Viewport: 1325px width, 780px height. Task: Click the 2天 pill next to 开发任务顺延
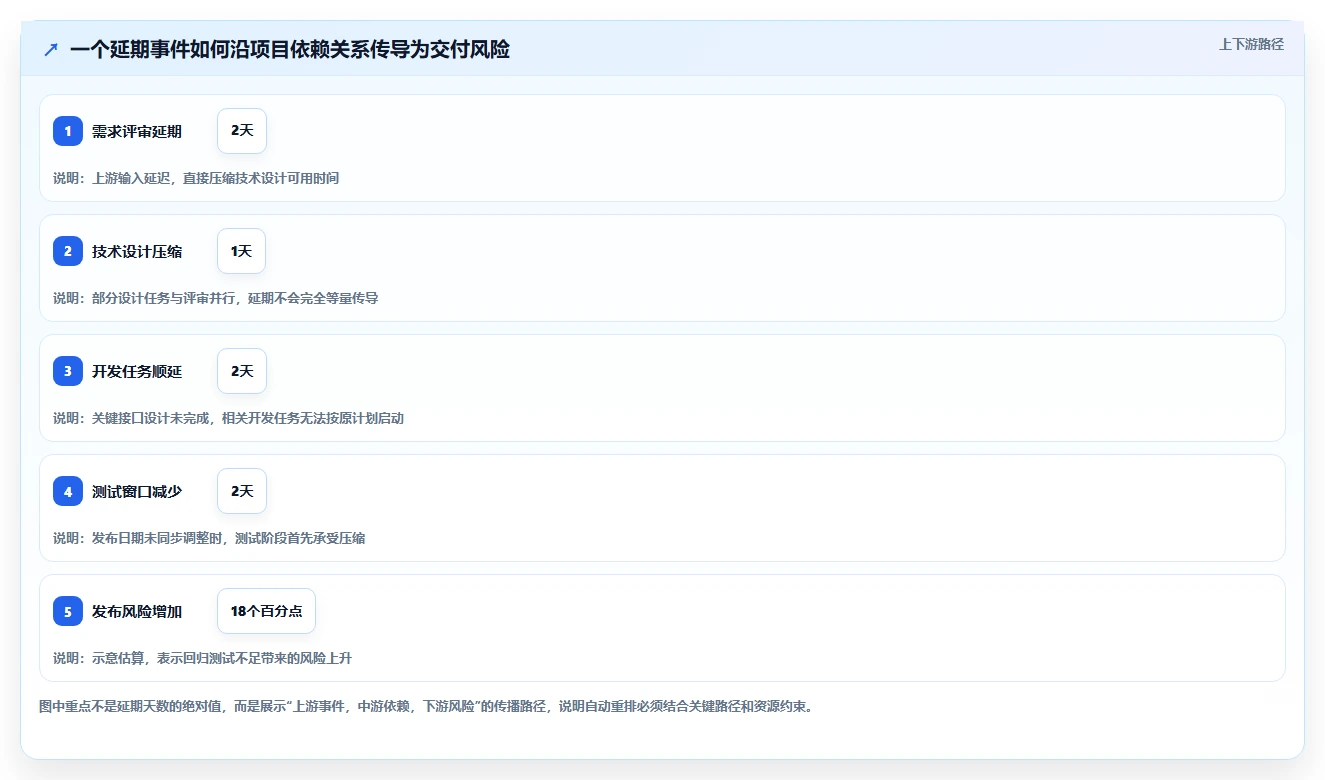pos(242,371)
